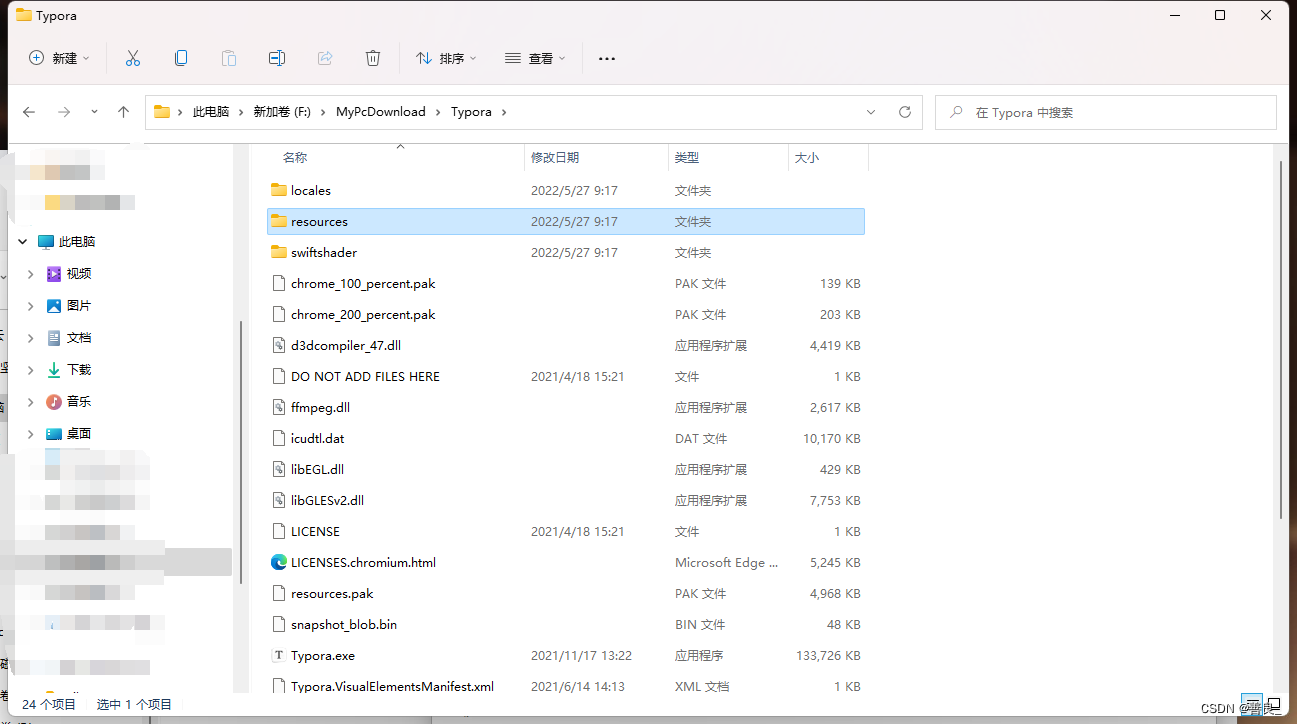Click the Typora.VisualElementsManifest.xml file icon
The width and height of the screenshot is (1297, 724).
pos(279,686)
